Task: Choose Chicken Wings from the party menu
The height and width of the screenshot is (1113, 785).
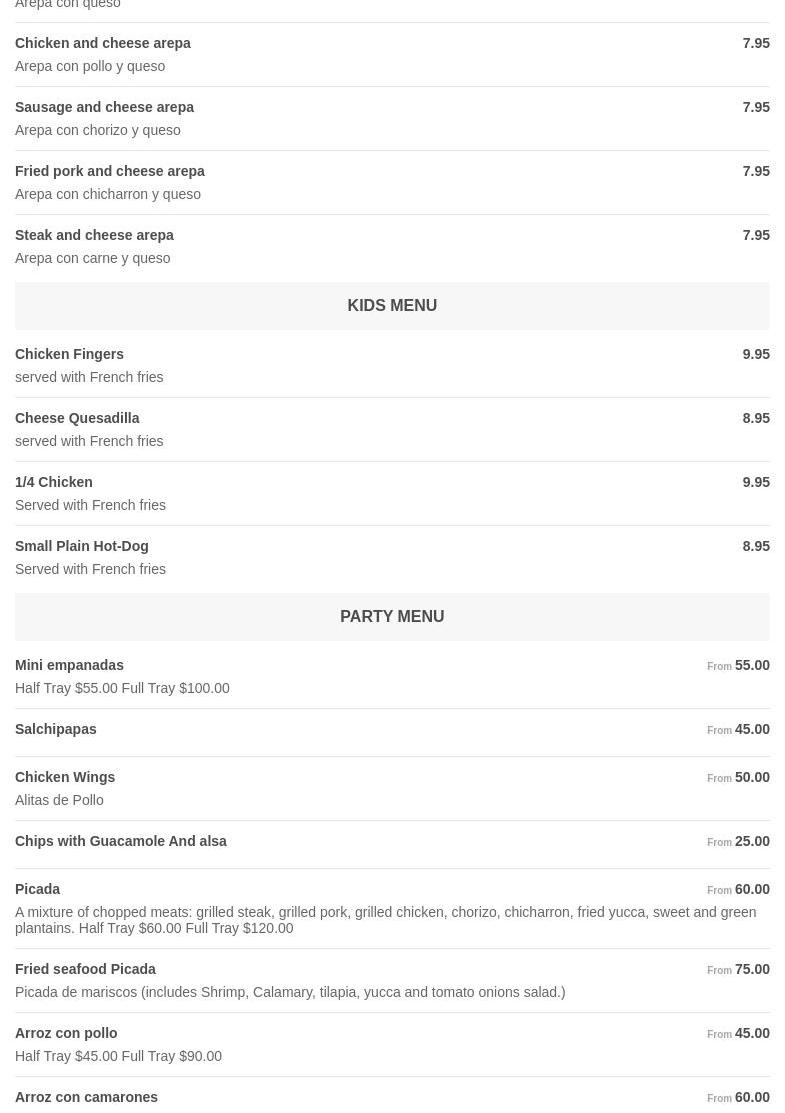Action: 65,778
